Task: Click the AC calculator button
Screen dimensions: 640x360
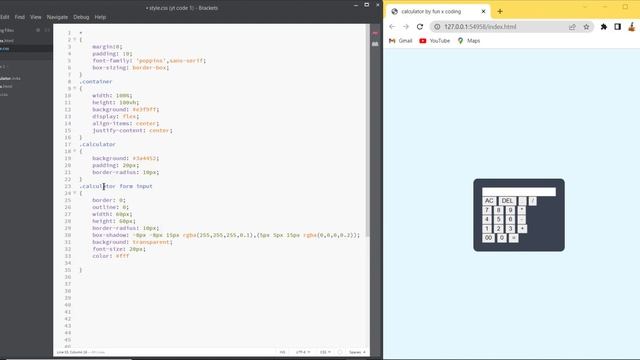Action: click(x=489, y=201)
